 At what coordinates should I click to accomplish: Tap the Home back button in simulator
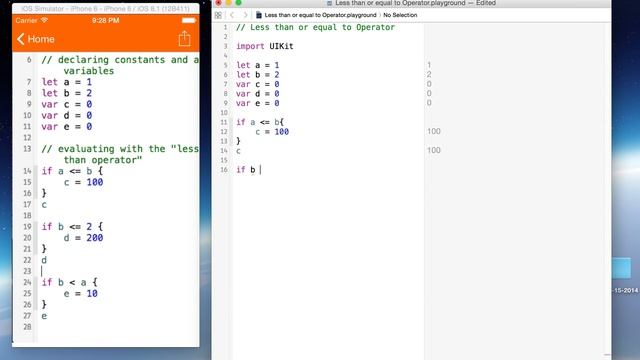(36, 39)
